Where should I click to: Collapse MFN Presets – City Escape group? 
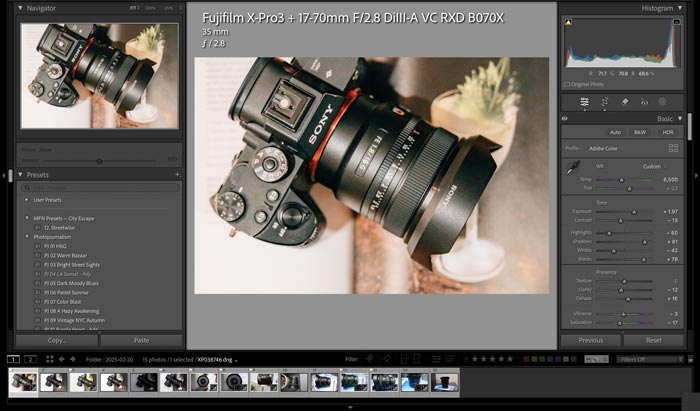point(27,218)
